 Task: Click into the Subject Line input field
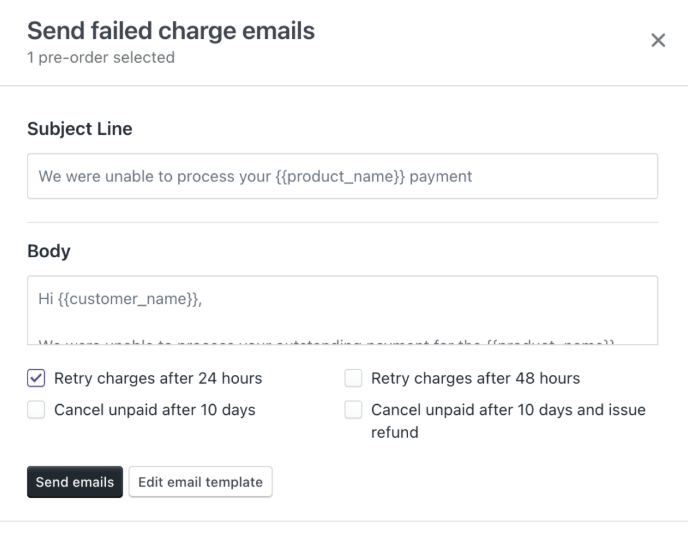tap(342, 176)
